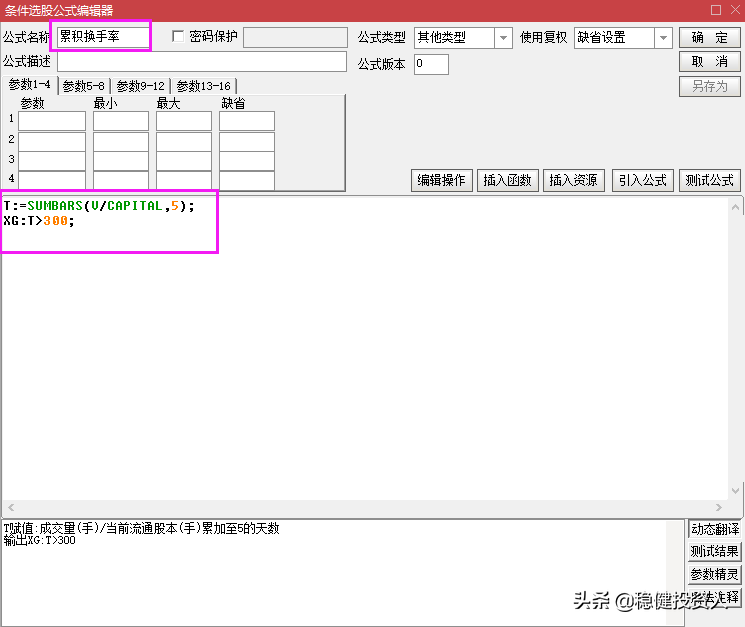
Task: Close the 条件选股公式编辑器 window
Action: [x=735, y=10]
